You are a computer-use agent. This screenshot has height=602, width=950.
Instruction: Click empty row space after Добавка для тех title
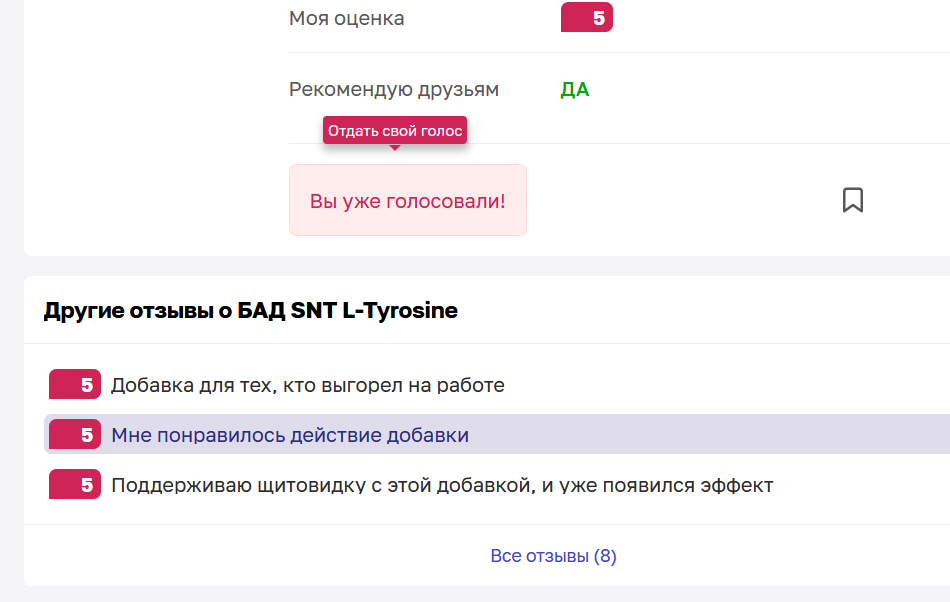coord(727,385)
